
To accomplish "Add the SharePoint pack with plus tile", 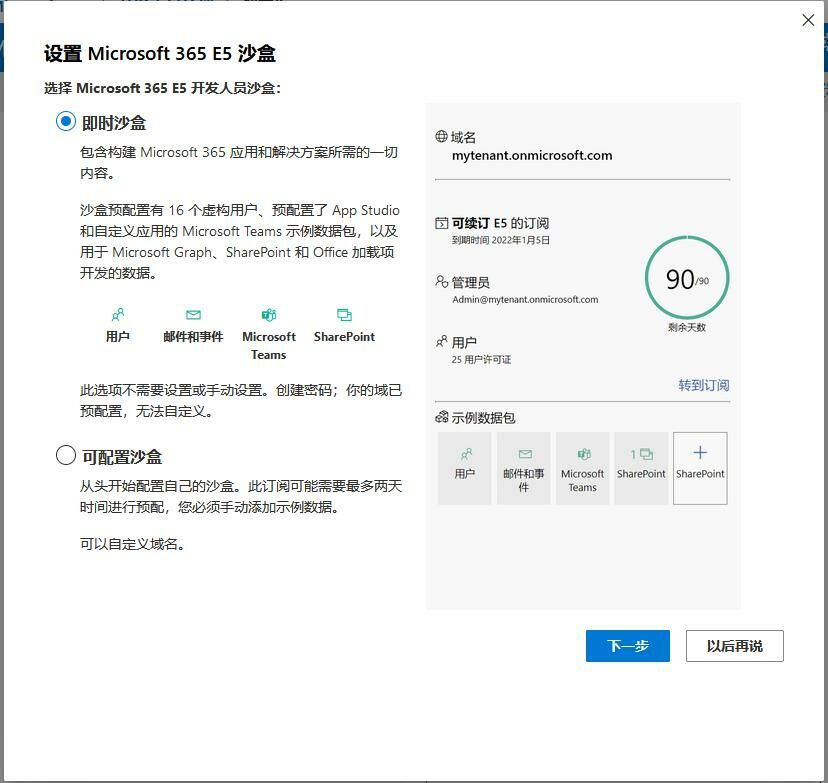I will tap(700, 468).
